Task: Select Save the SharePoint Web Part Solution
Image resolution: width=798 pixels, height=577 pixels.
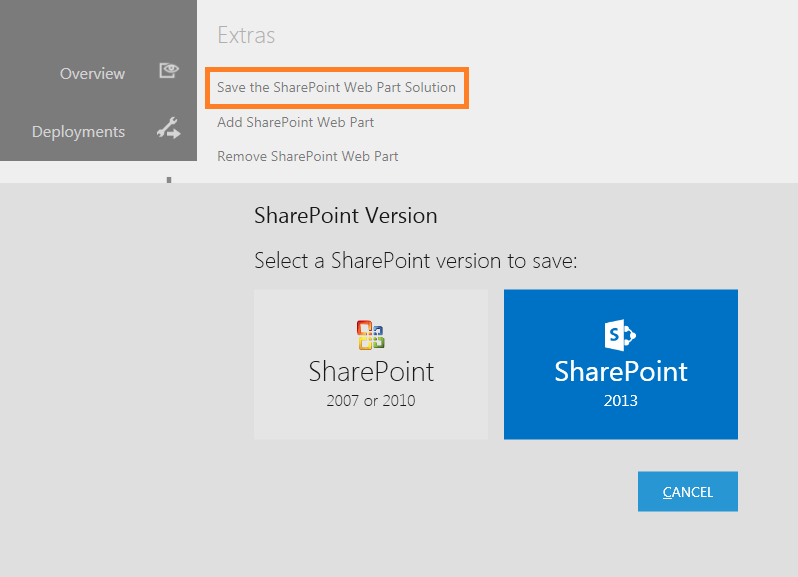Action: pyautogui.click(x=336, y=88)
